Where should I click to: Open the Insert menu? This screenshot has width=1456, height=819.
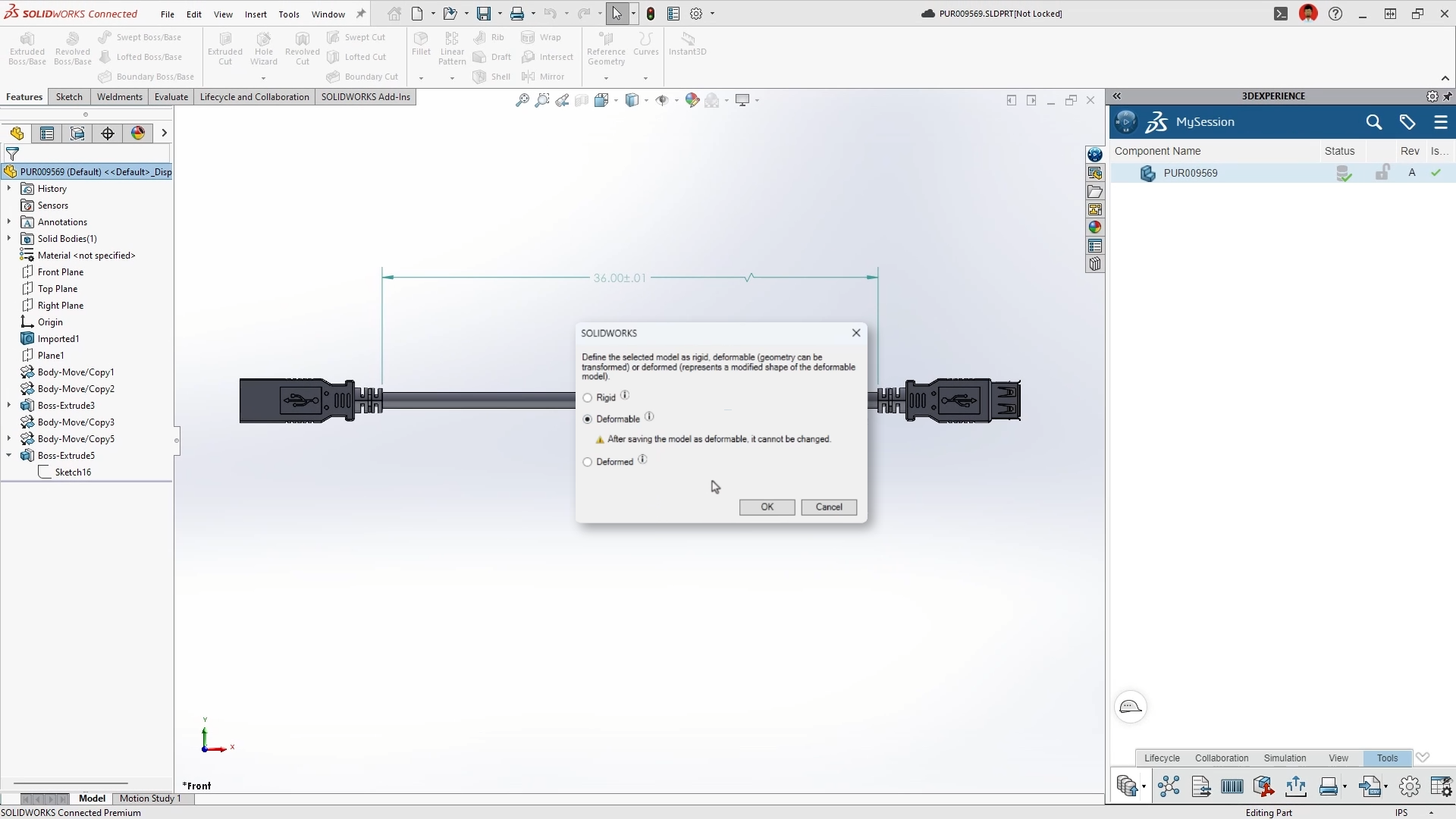pos(256,14)
